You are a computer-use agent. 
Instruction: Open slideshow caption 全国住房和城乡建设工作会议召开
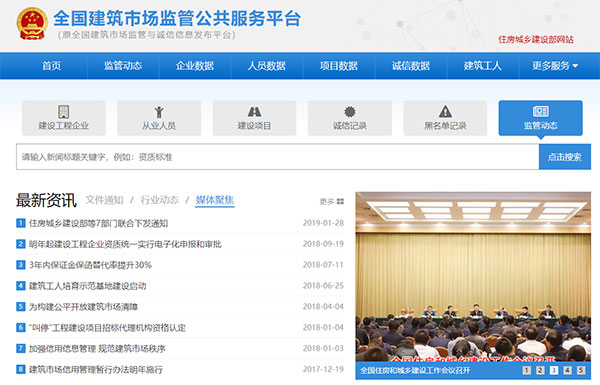tap(415, 370)
